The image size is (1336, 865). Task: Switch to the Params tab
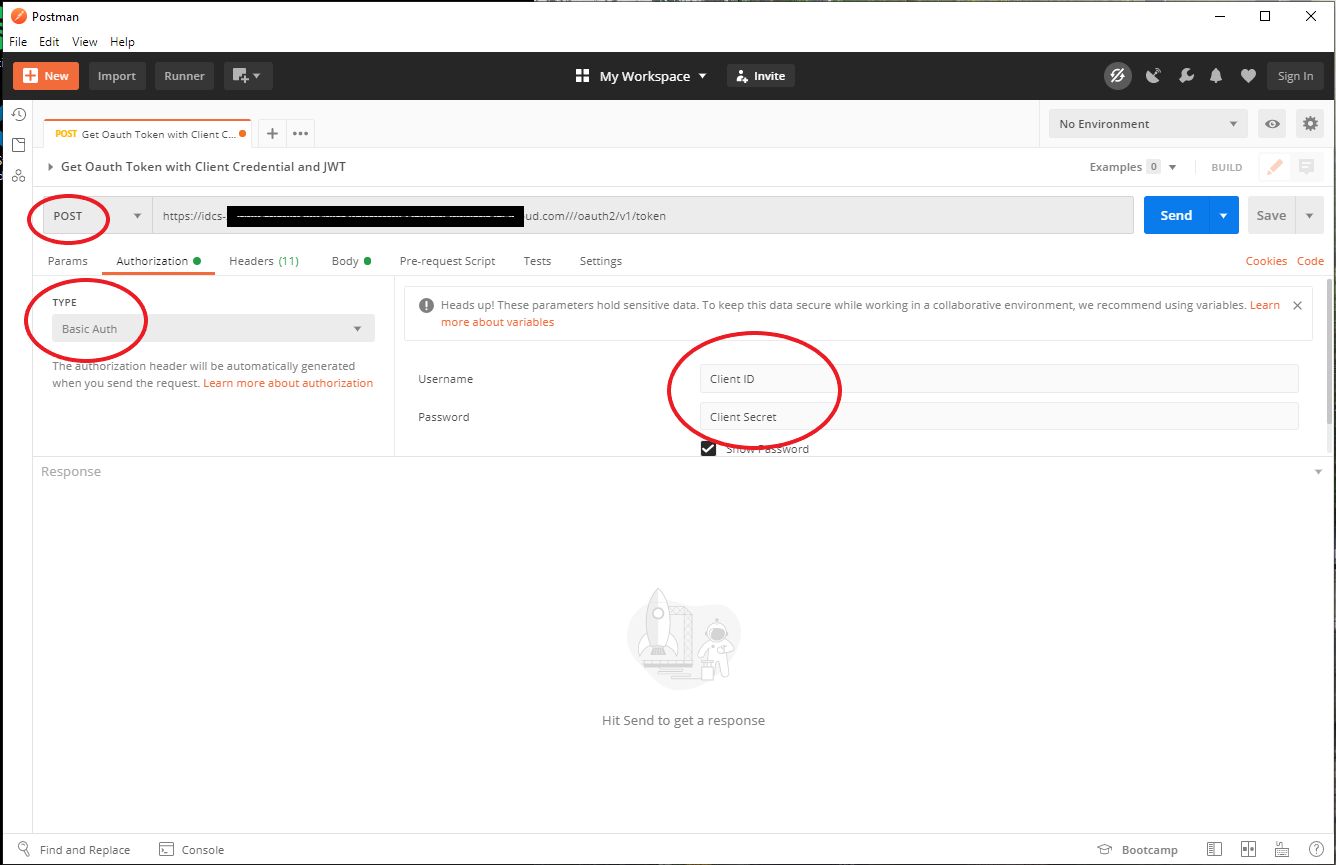pos(68,261)
